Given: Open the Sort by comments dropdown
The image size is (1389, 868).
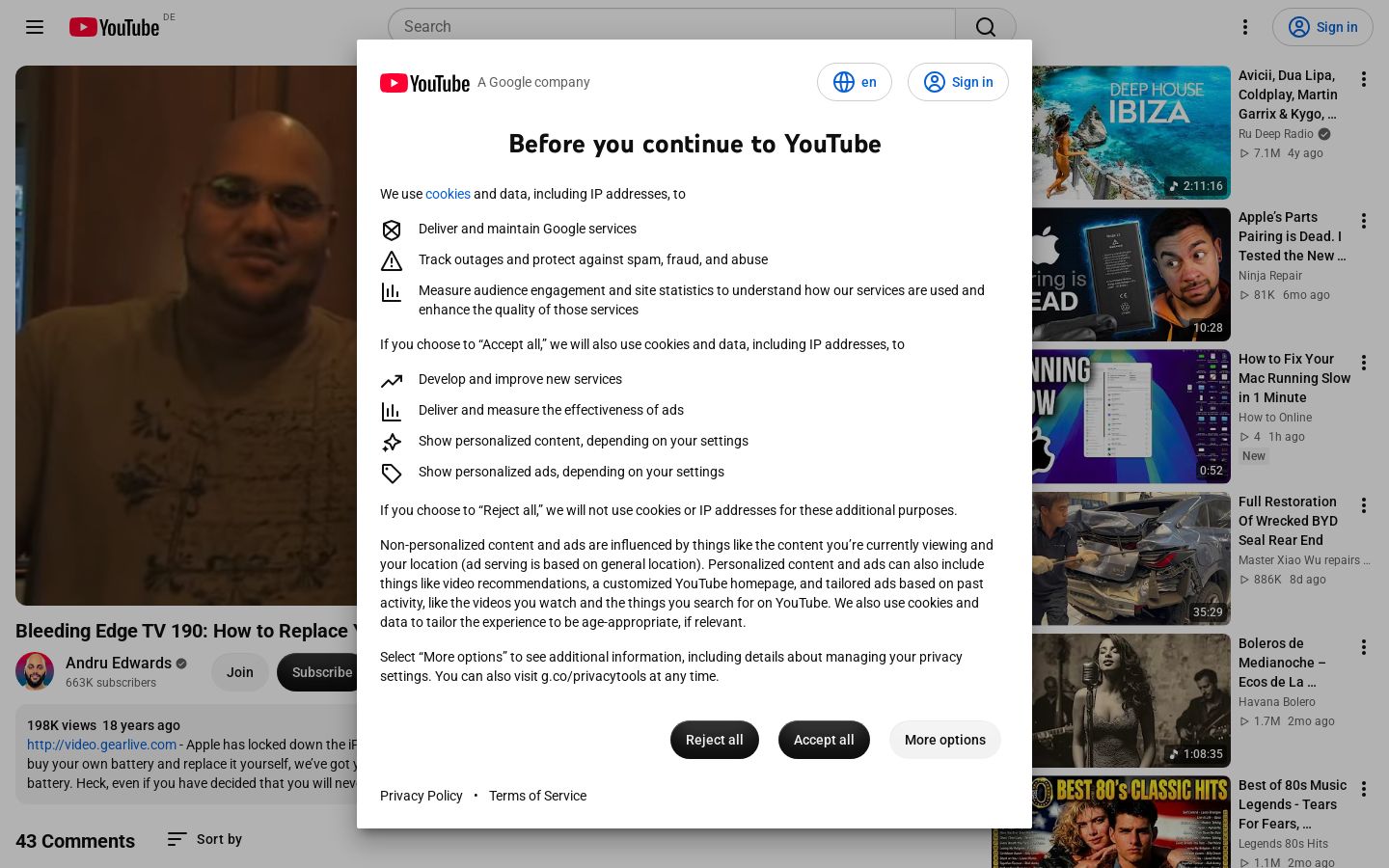Looking at the screenshot, I should pos(204,839).
